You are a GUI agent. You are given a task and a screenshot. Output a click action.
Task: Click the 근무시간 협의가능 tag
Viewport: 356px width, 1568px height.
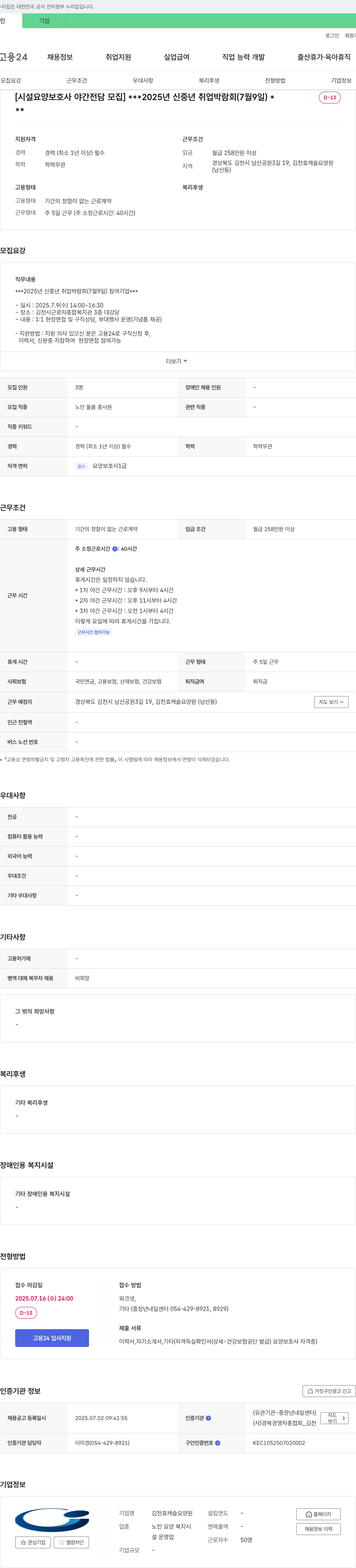[x=94, y=632]
